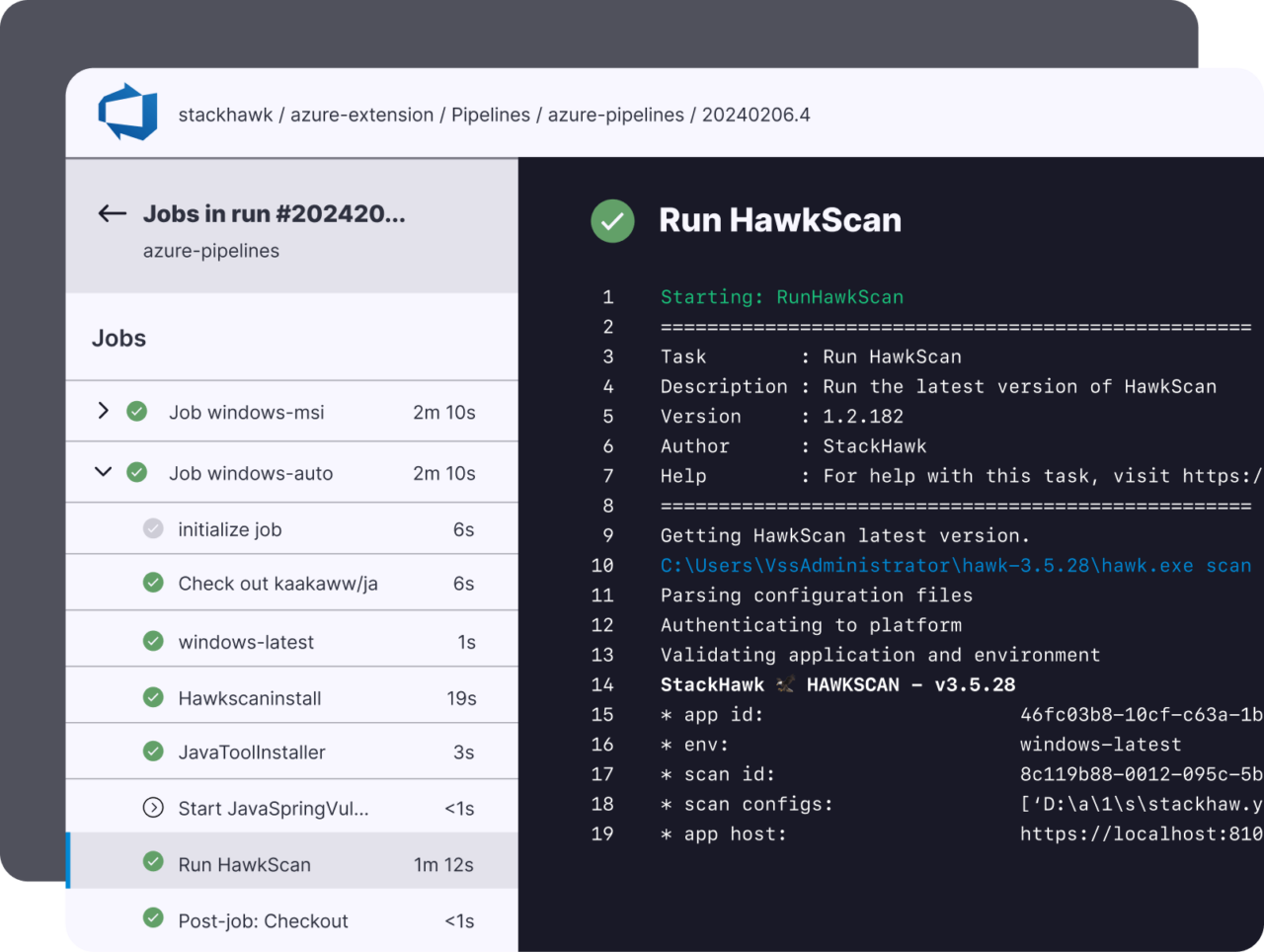Click hawk.exe scan path link in log
1264x952 pixels.
956,566
